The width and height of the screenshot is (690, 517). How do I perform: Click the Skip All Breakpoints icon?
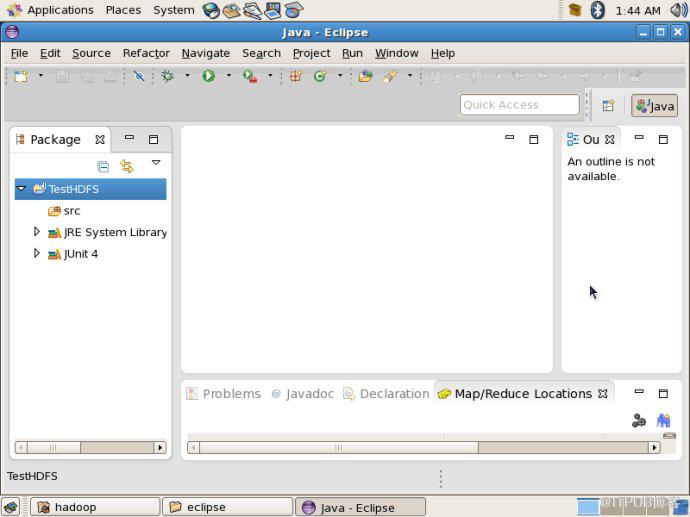tap(139, 76)
